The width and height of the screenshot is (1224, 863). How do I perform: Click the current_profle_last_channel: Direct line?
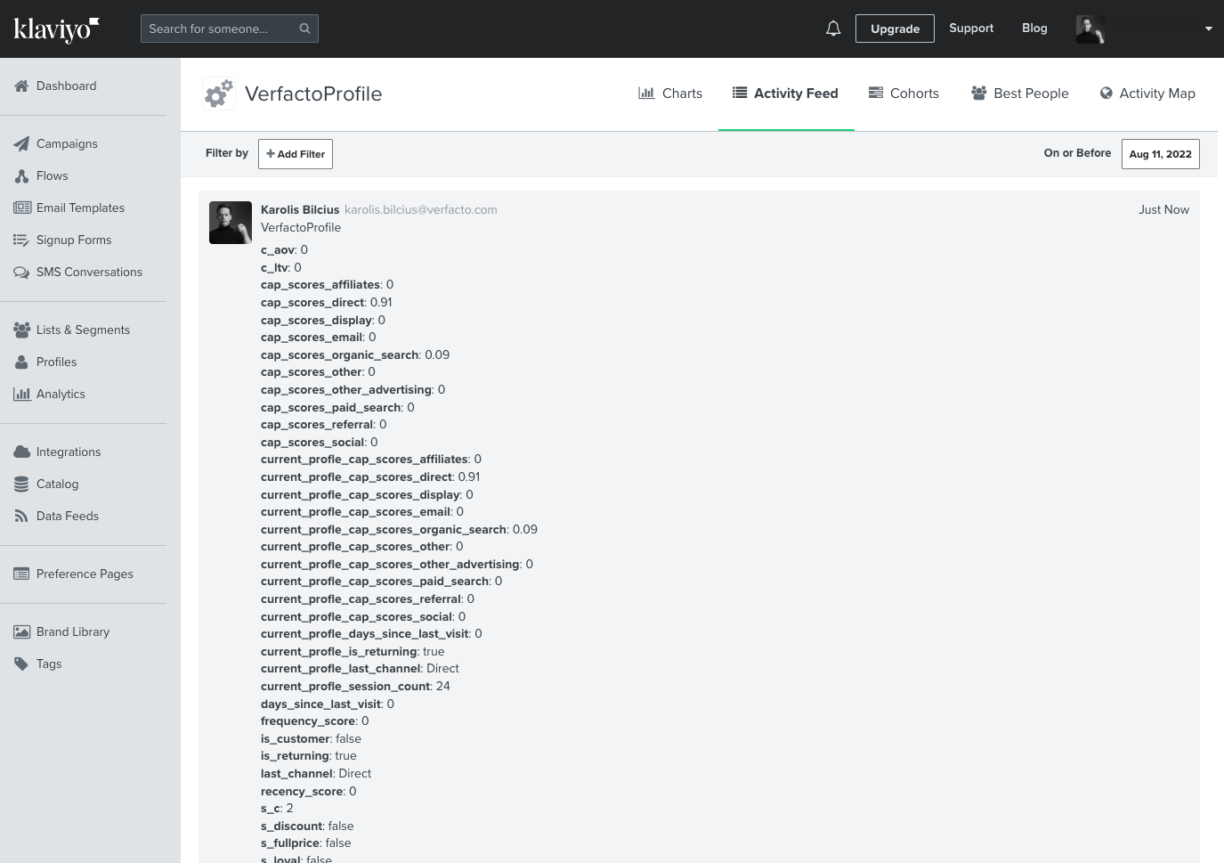[360, 668]
